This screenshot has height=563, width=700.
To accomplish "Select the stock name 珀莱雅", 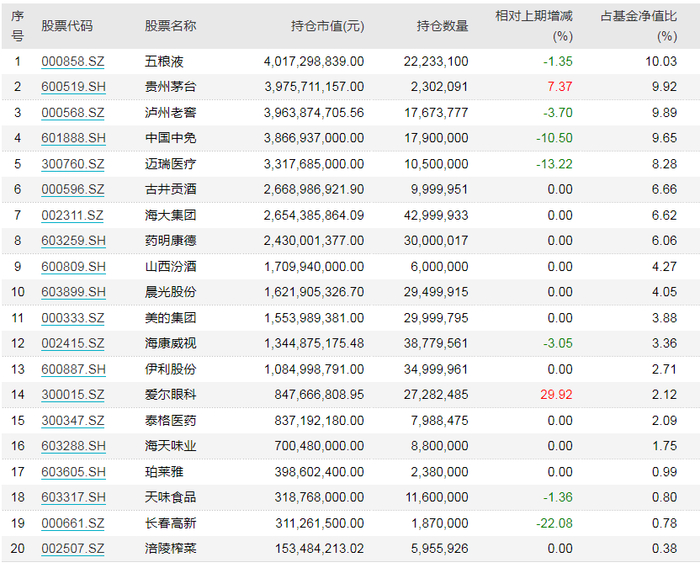I will tap(164, 472).
